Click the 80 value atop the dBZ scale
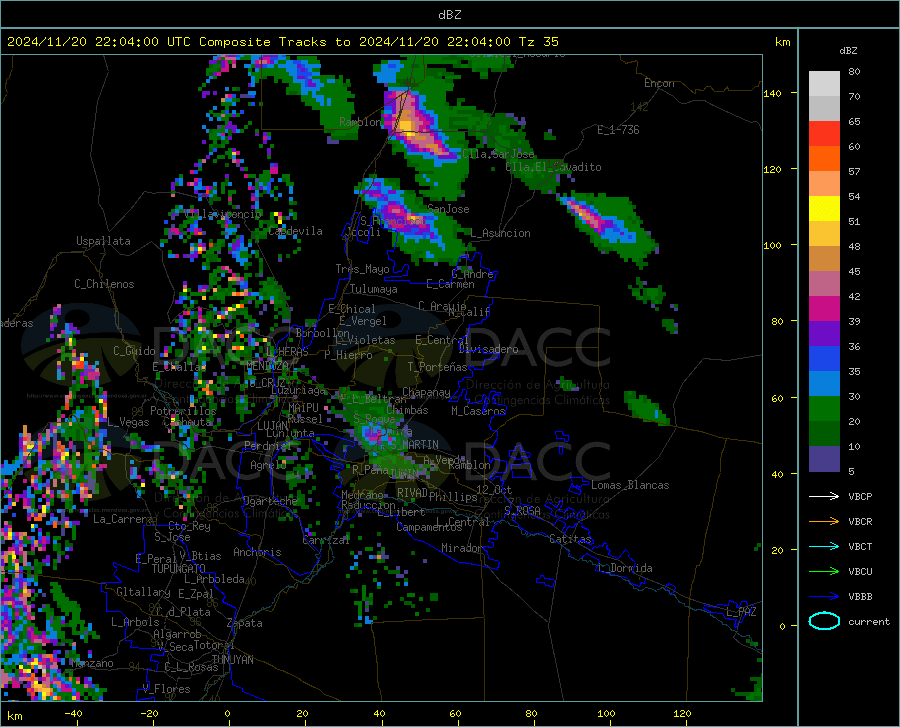900x727 pixels. [x=854, y=72]
